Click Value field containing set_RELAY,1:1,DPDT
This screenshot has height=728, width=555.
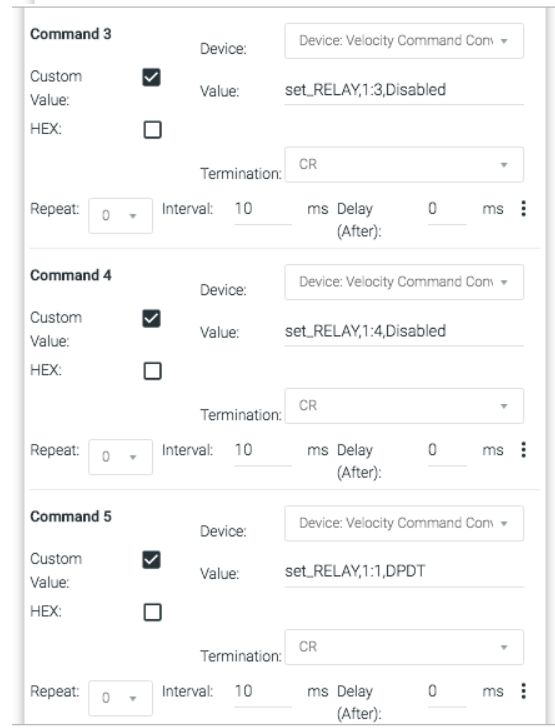404,572
